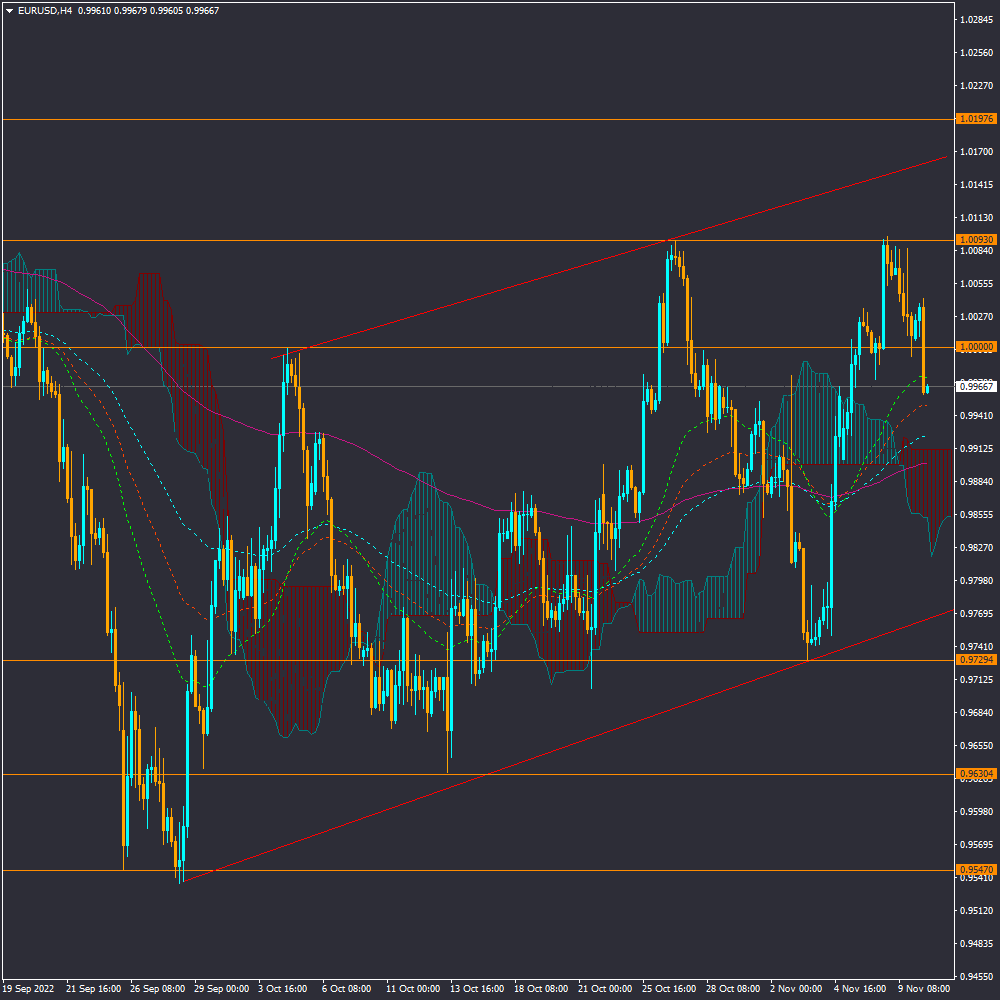Click the lower red channel trendline
Image resolution: width=1000 pixels, height=1000 pixels.
click(500, 770)
